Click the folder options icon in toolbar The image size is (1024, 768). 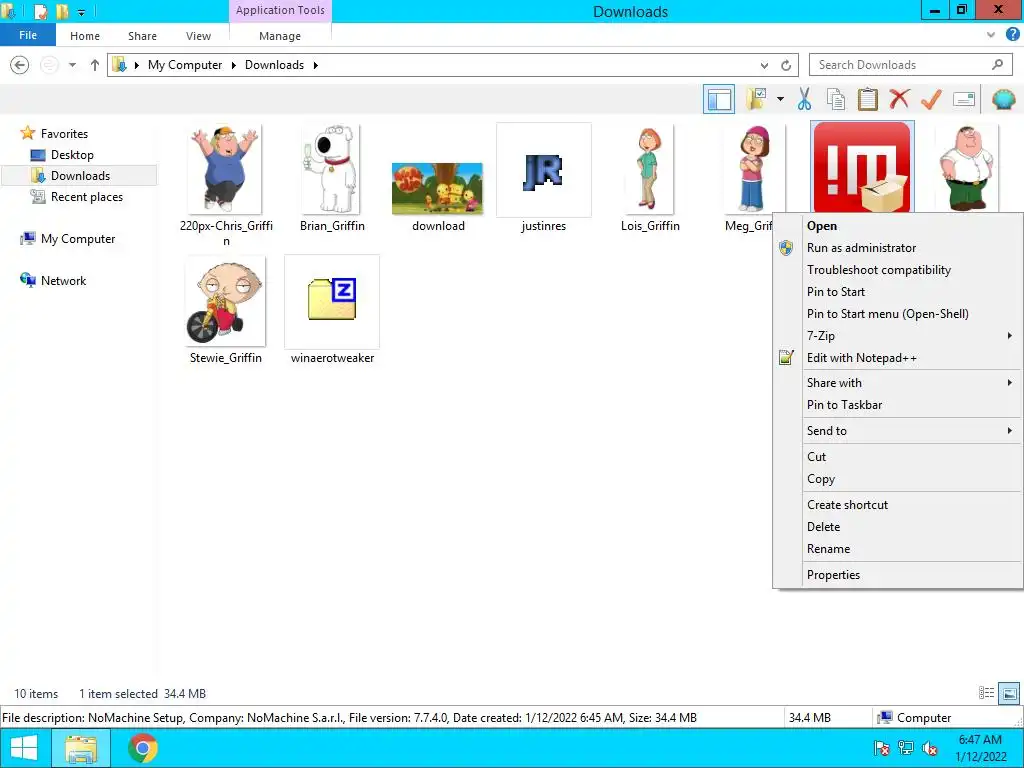756,99
